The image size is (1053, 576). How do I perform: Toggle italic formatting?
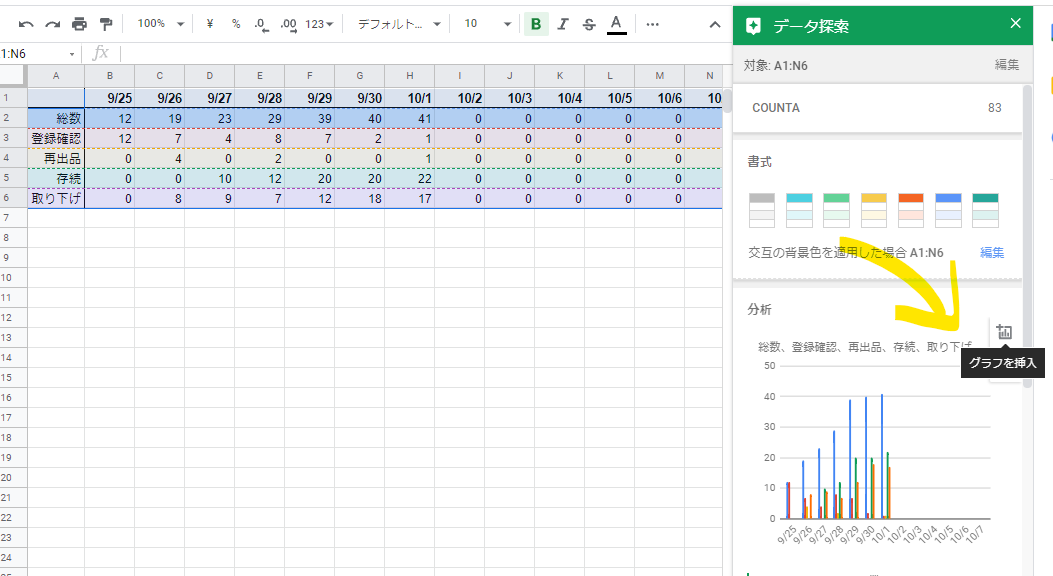[563, 24]
